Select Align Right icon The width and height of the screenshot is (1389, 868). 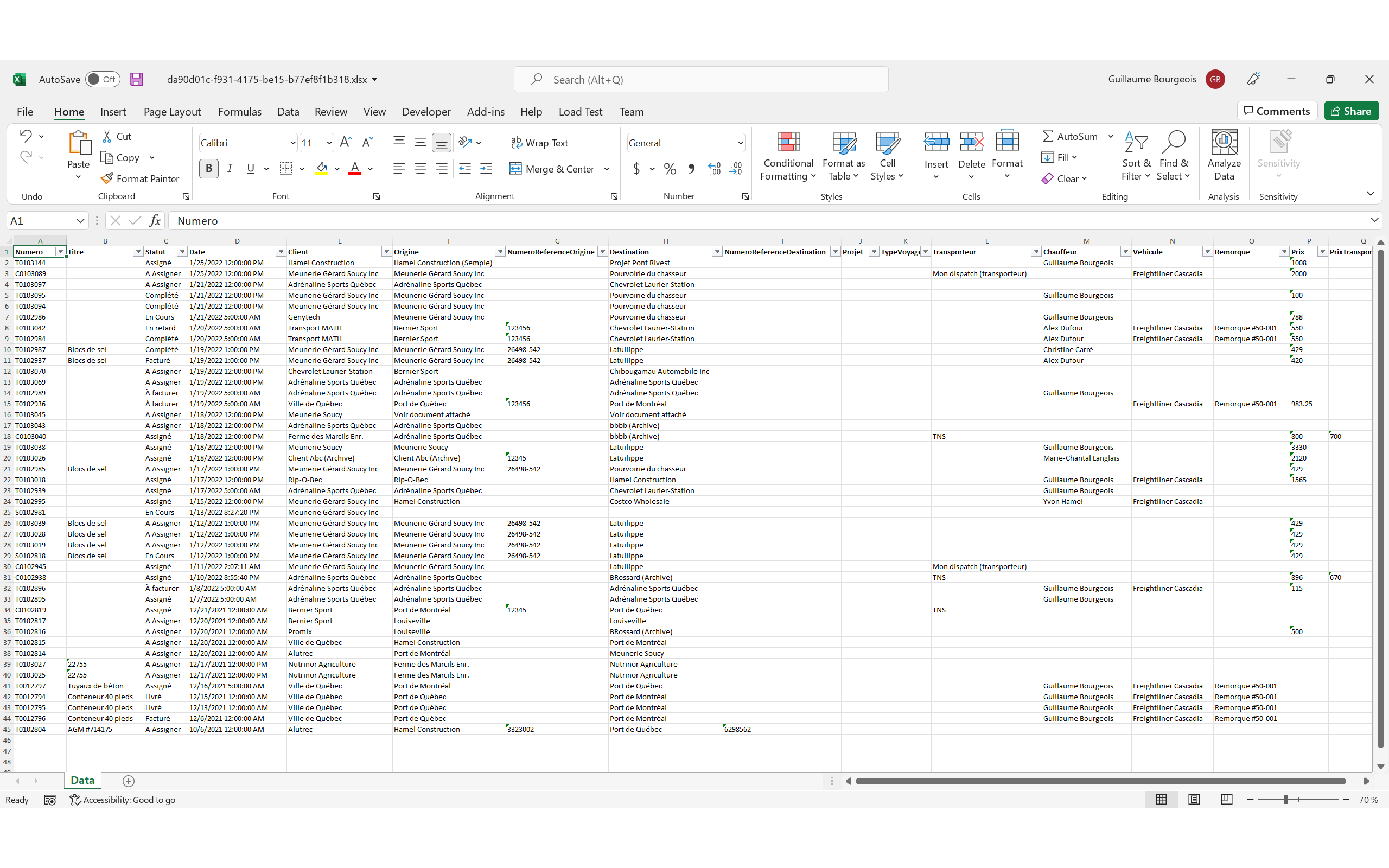pos(441,169)
